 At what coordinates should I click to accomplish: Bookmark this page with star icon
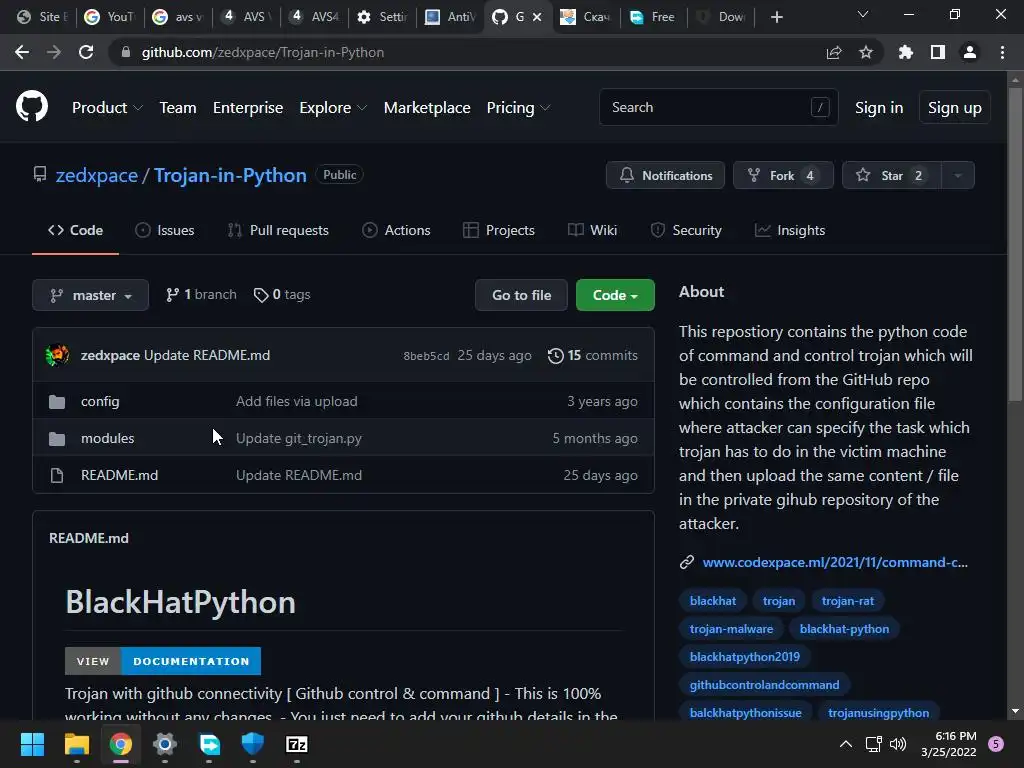click(x=866, y=52)
